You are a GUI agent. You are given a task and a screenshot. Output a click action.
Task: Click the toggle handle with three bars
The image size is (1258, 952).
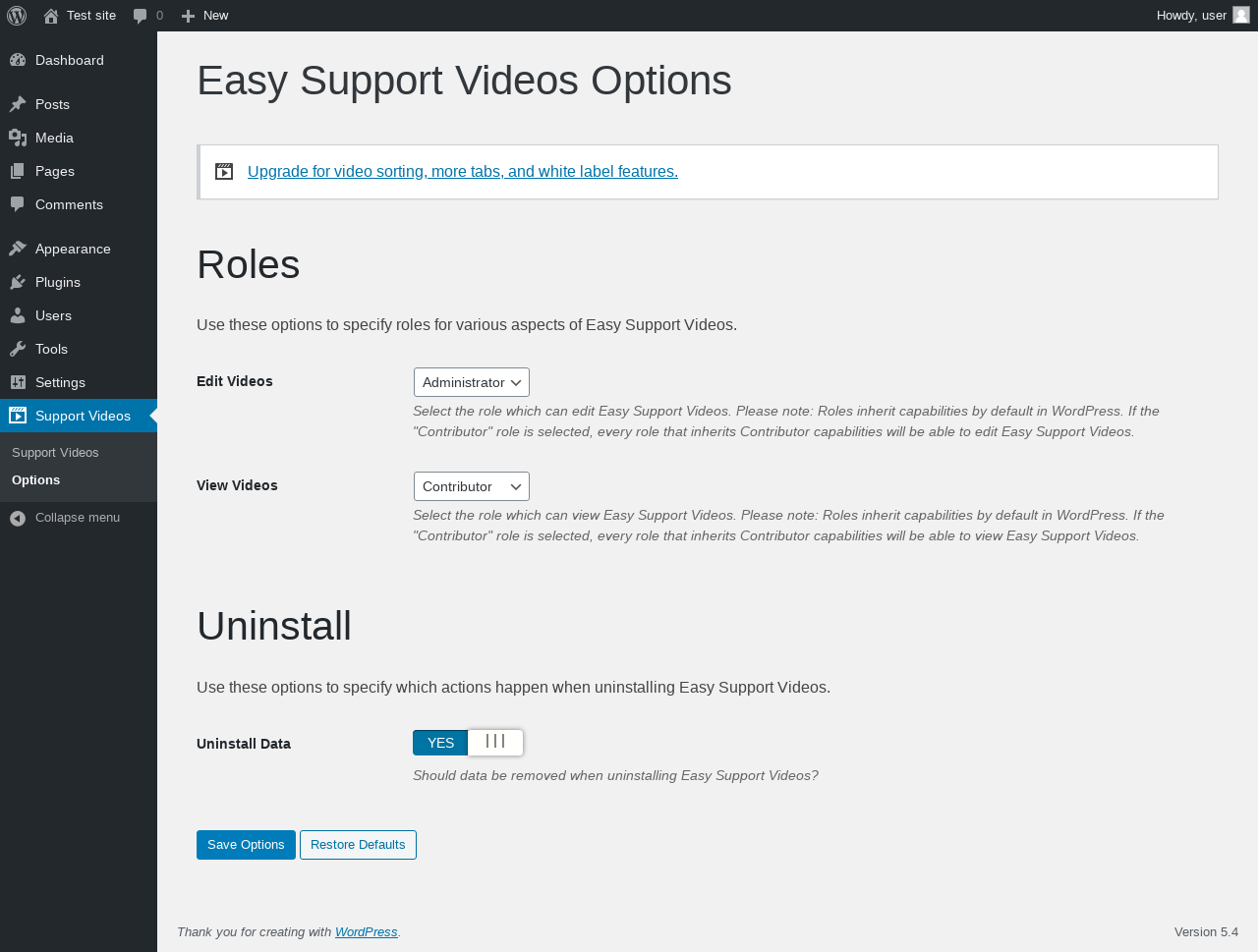495,742
